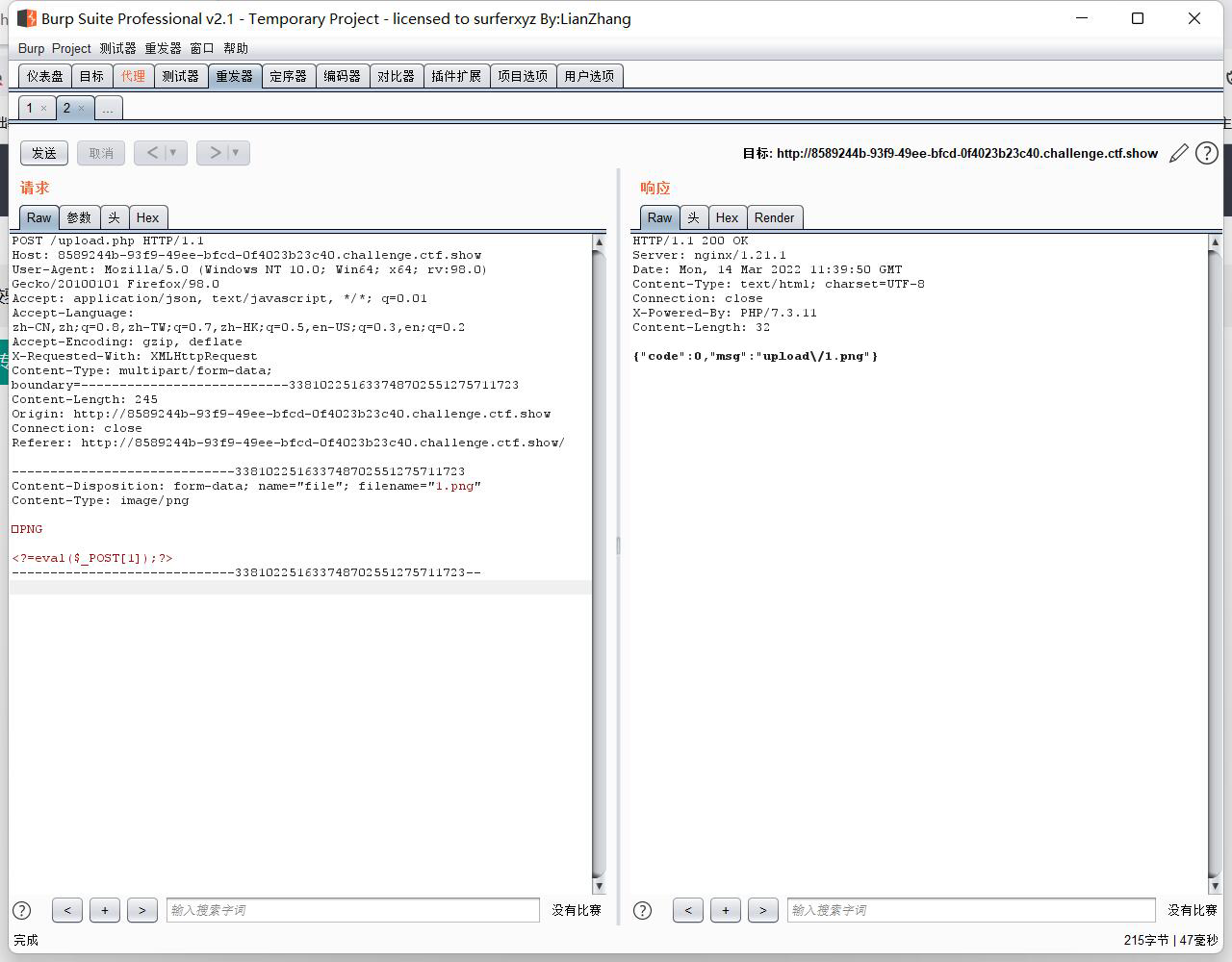Click response search previous < button
Viewport: 1232px width, 962px height.
point(687,910)
